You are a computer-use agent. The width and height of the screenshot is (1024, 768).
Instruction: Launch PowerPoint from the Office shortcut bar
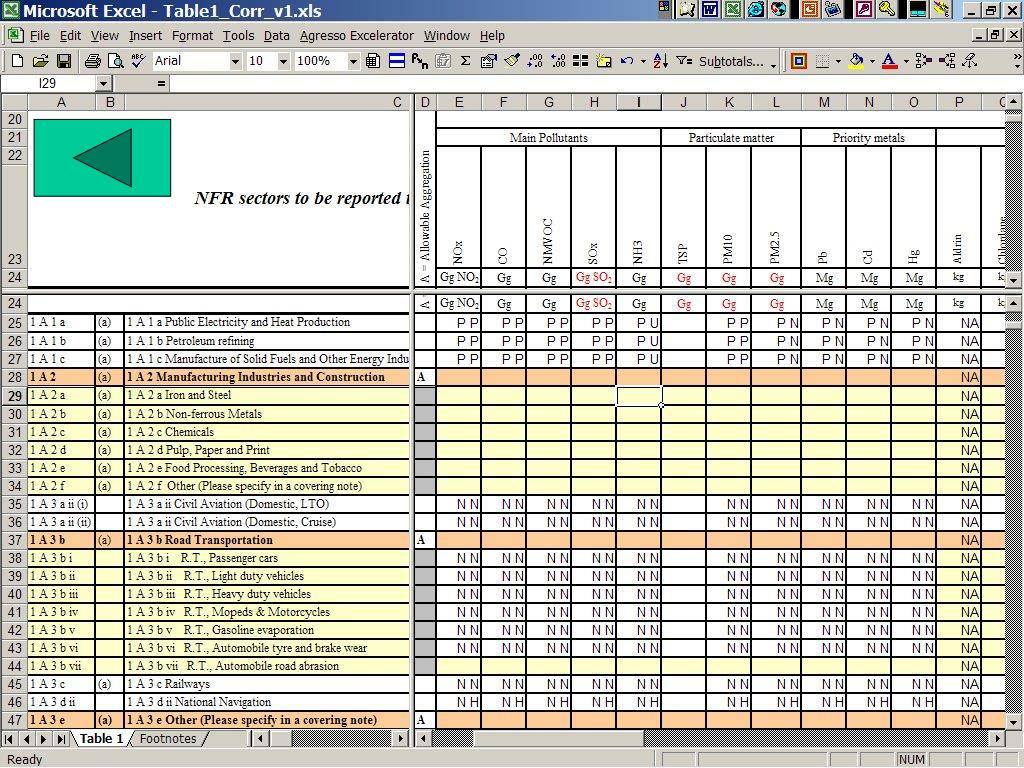[810, 9]
